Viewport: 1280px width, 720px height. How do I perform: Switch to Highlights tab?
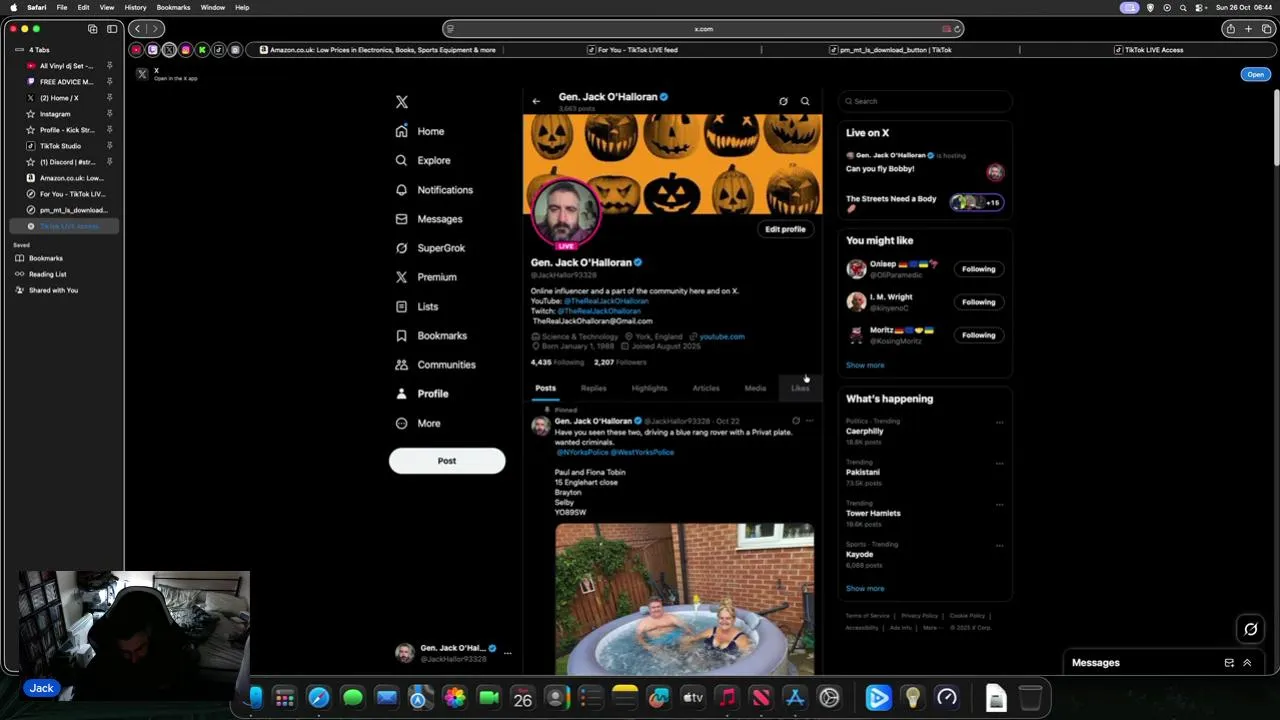(x=649, y=388)
